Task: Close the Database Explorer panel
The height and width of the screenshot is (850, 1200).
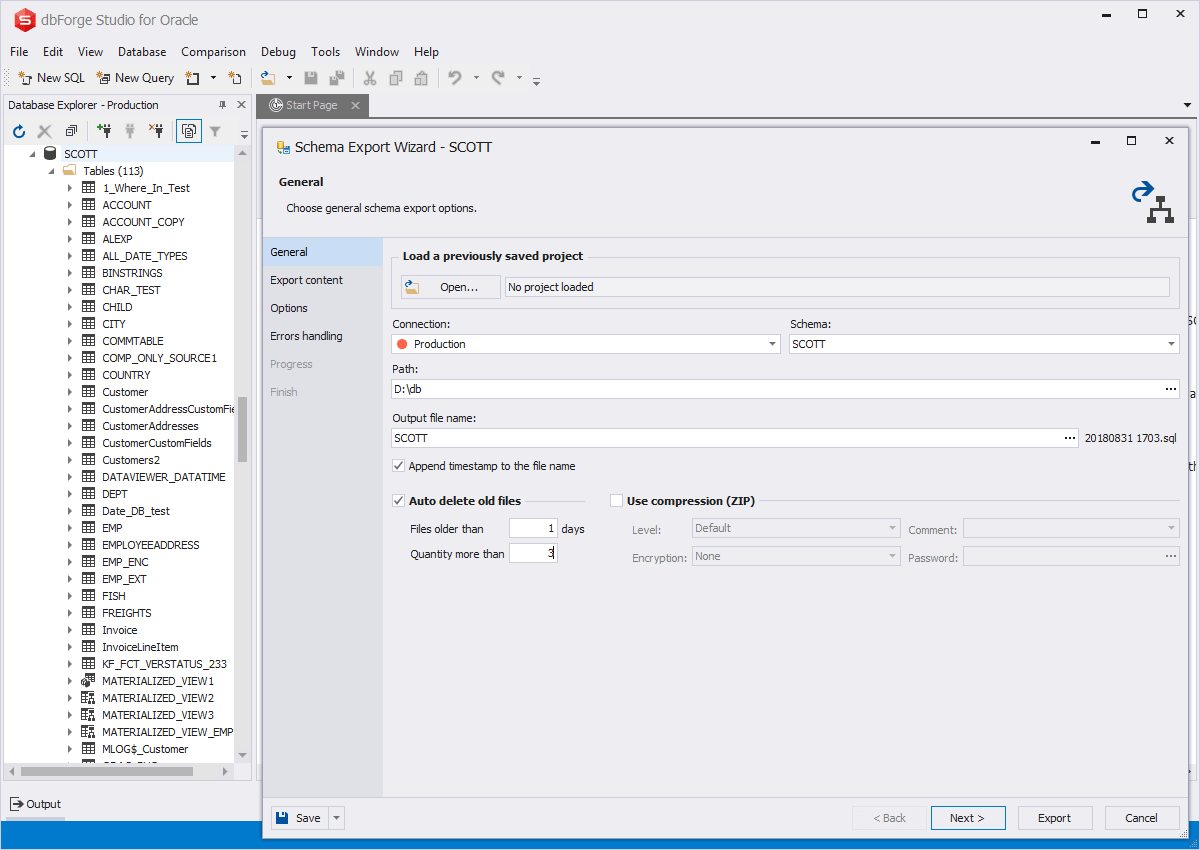Action: tap(241, 105)
